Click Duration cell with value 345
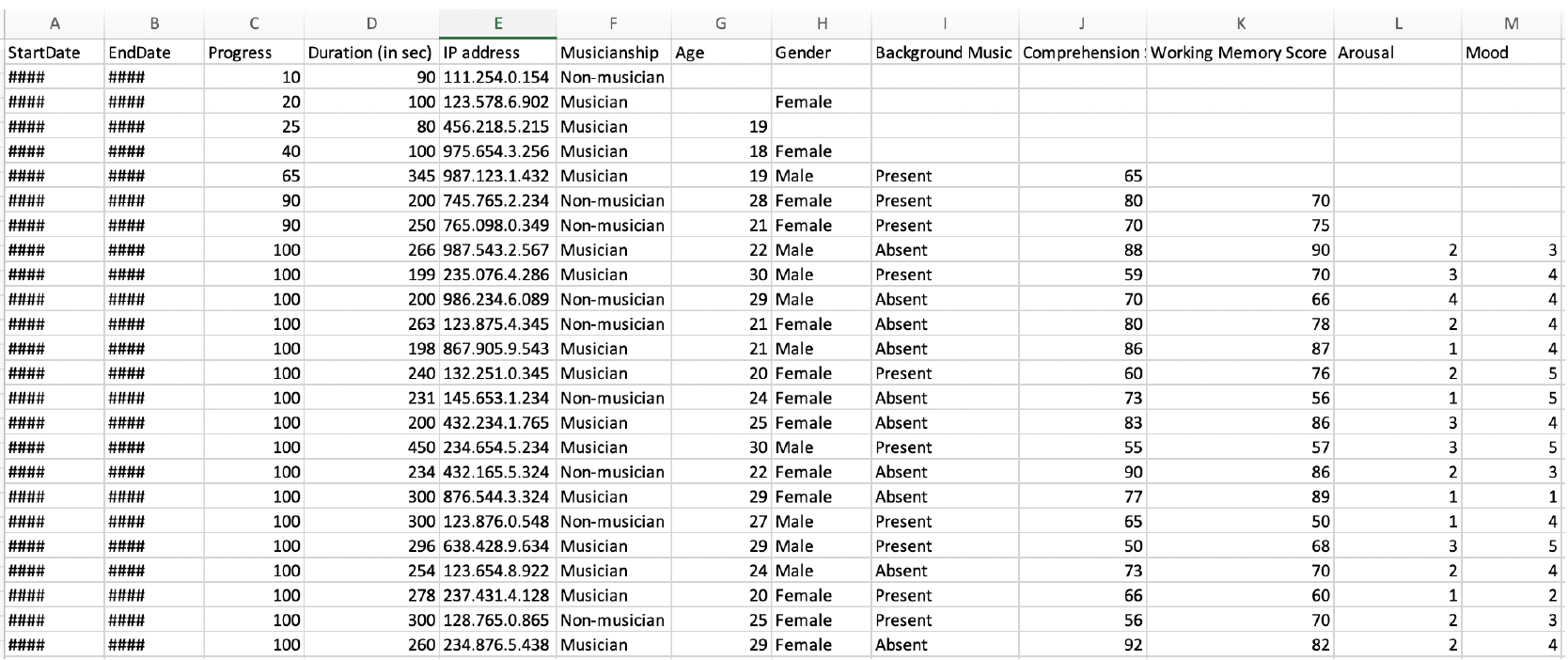This screenshot has width=1568, height=660. 371,176
